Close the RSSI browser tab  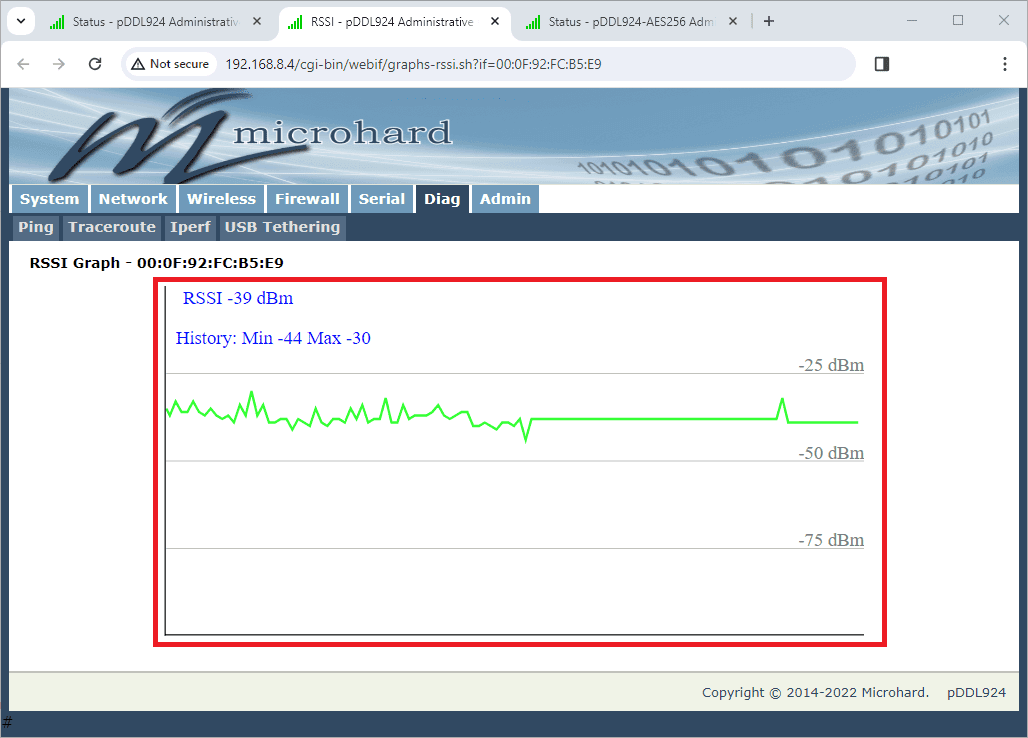[494, 21]
